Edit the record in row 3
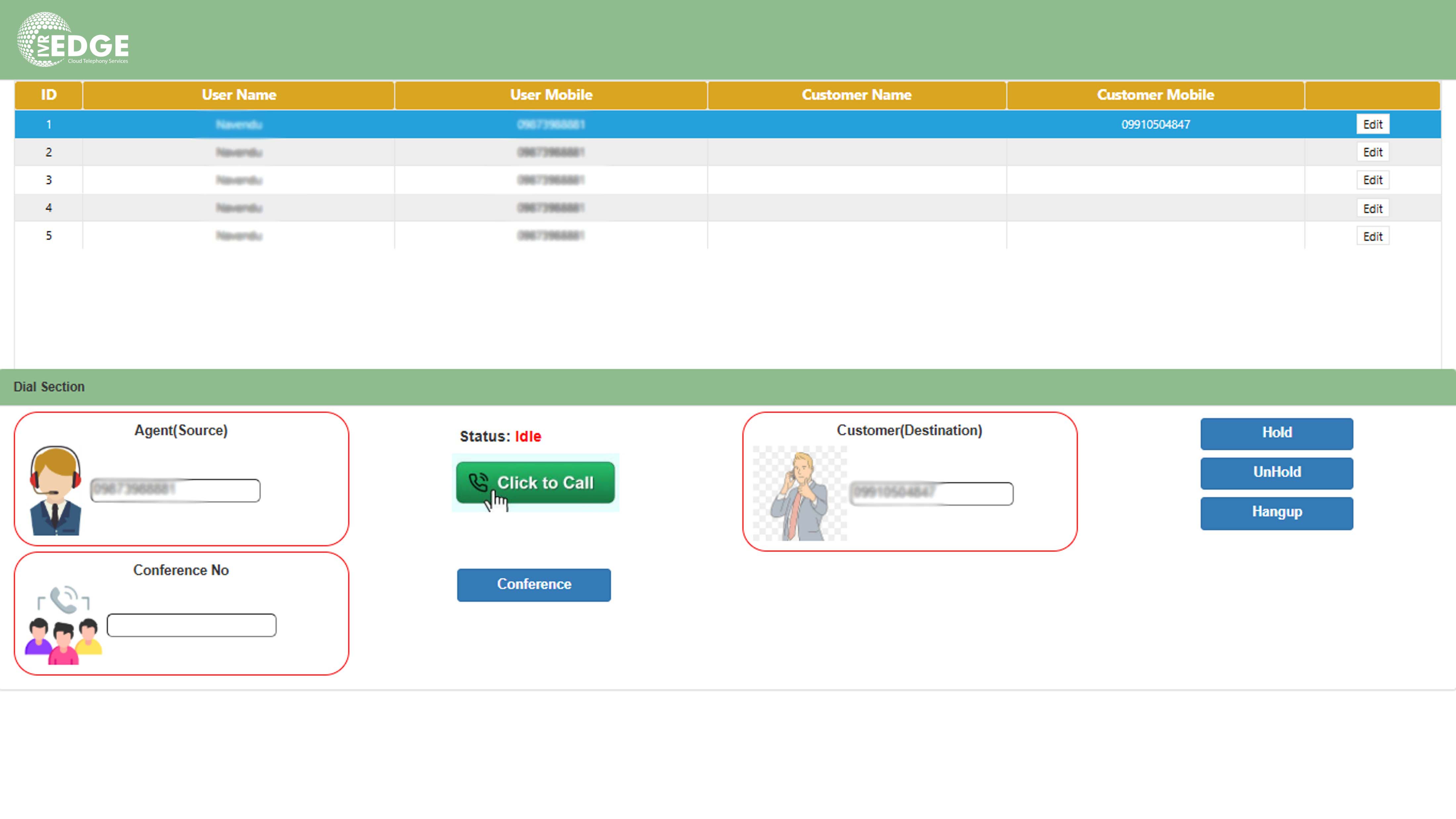 [x=1373, y=180]
